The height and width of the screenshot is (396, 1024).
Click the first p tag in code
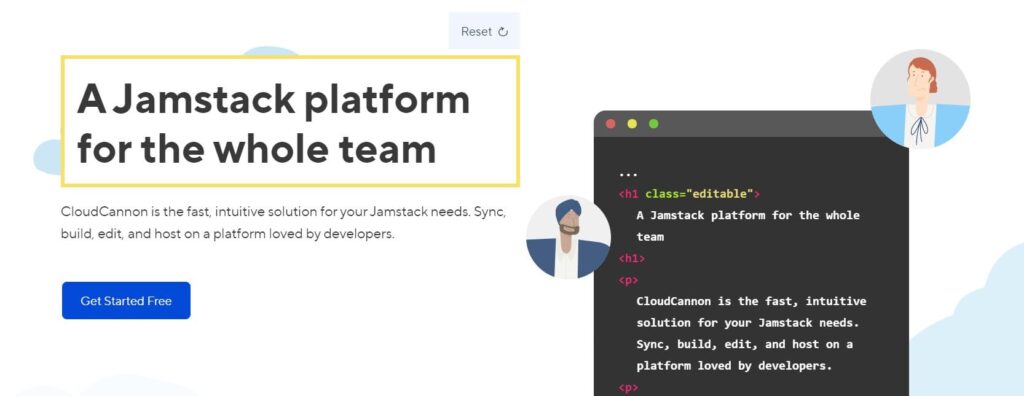click(x=628, y=280)
